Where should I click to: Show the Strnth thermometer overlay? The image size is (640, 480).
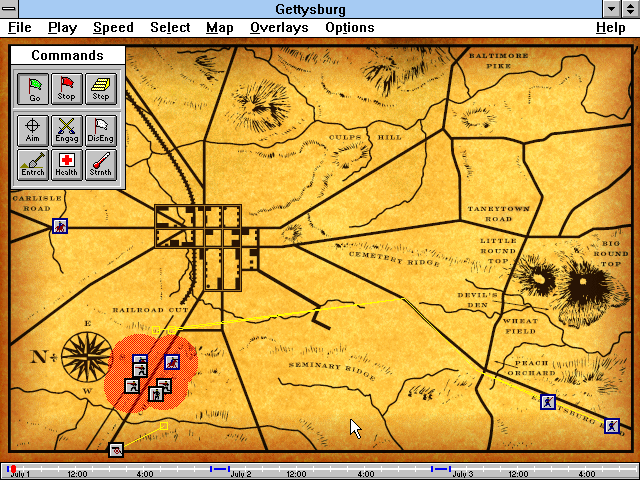click(x=101, y=164)
